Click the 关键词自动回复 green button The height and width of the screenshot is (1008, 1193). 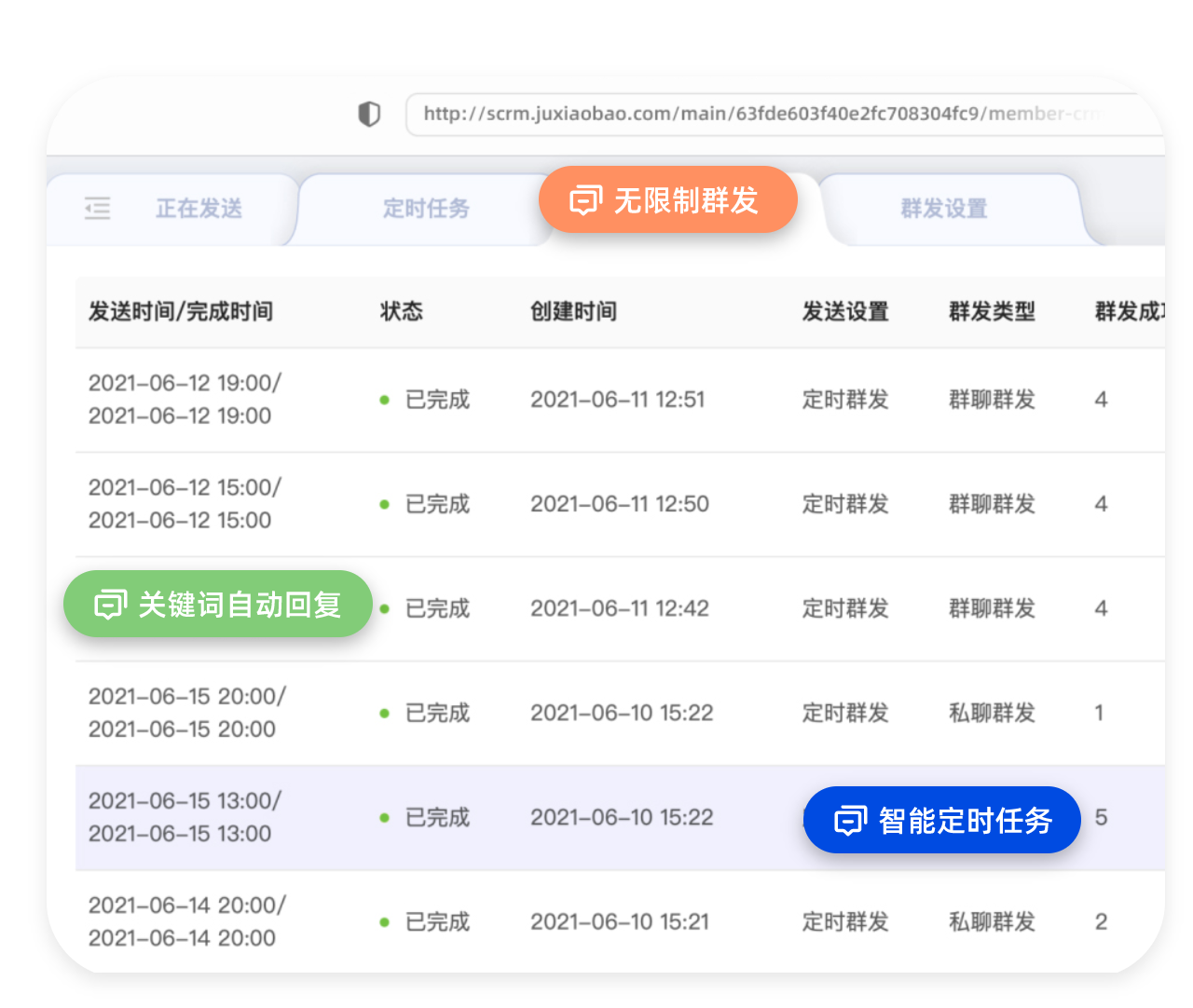[x=239, y=605]
